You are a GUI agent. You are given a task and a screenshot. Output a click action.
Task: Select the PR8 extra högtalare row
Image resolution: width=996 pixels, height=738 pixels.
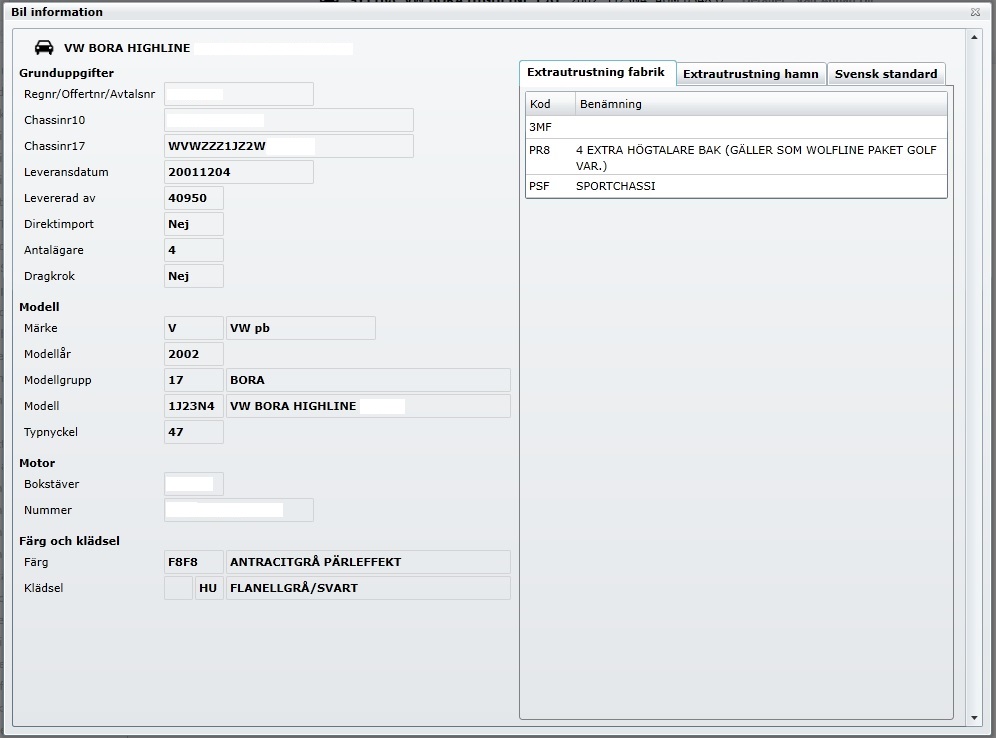pyautogui.click(x=735, y=157)
